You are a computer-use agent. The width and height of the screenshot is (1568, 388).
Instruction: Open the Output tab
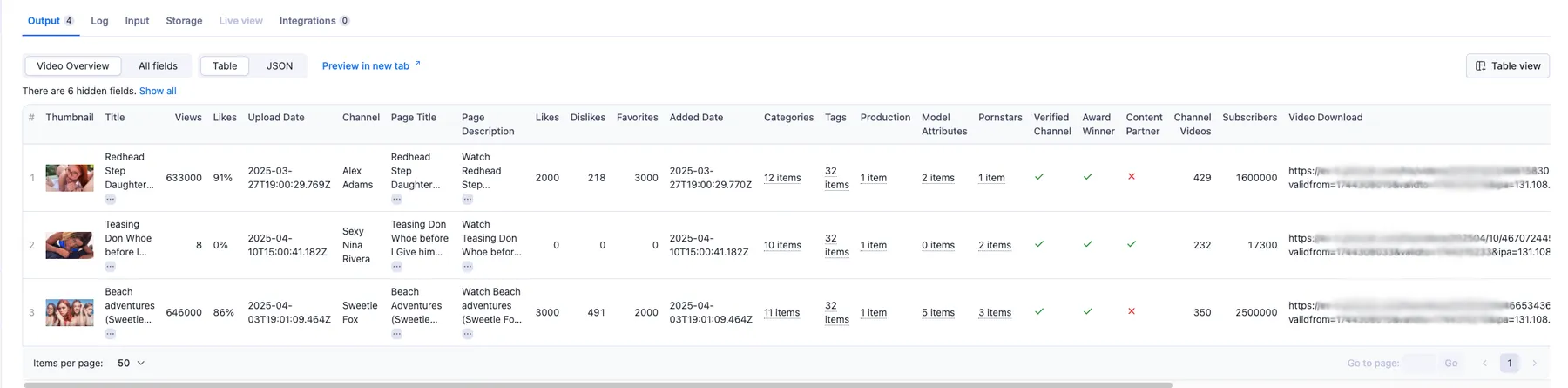pos(51,21)
